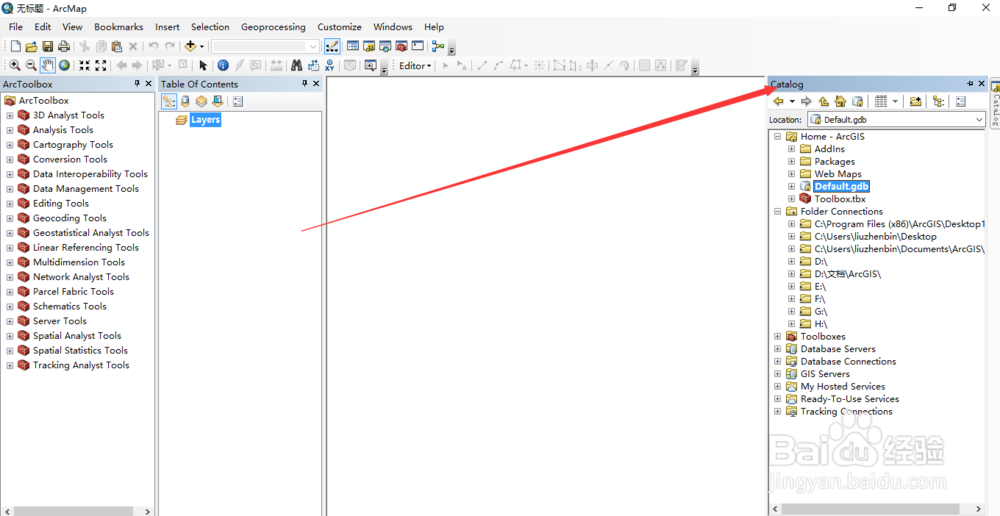
Task: Select Data Management Tools toolbox
Action: coord(85,189)
